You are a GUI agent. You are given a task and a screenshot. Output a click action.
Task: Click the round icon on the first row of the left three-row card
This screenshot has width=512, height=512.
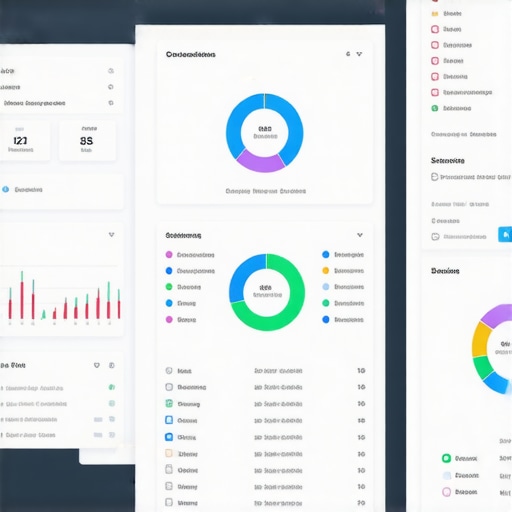coord(111,71)
